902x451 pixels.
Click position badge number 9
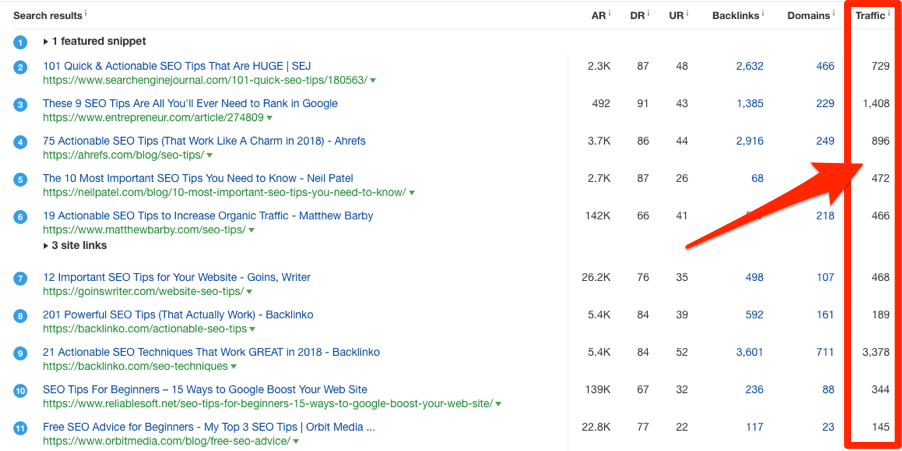(x=20, y=353)
